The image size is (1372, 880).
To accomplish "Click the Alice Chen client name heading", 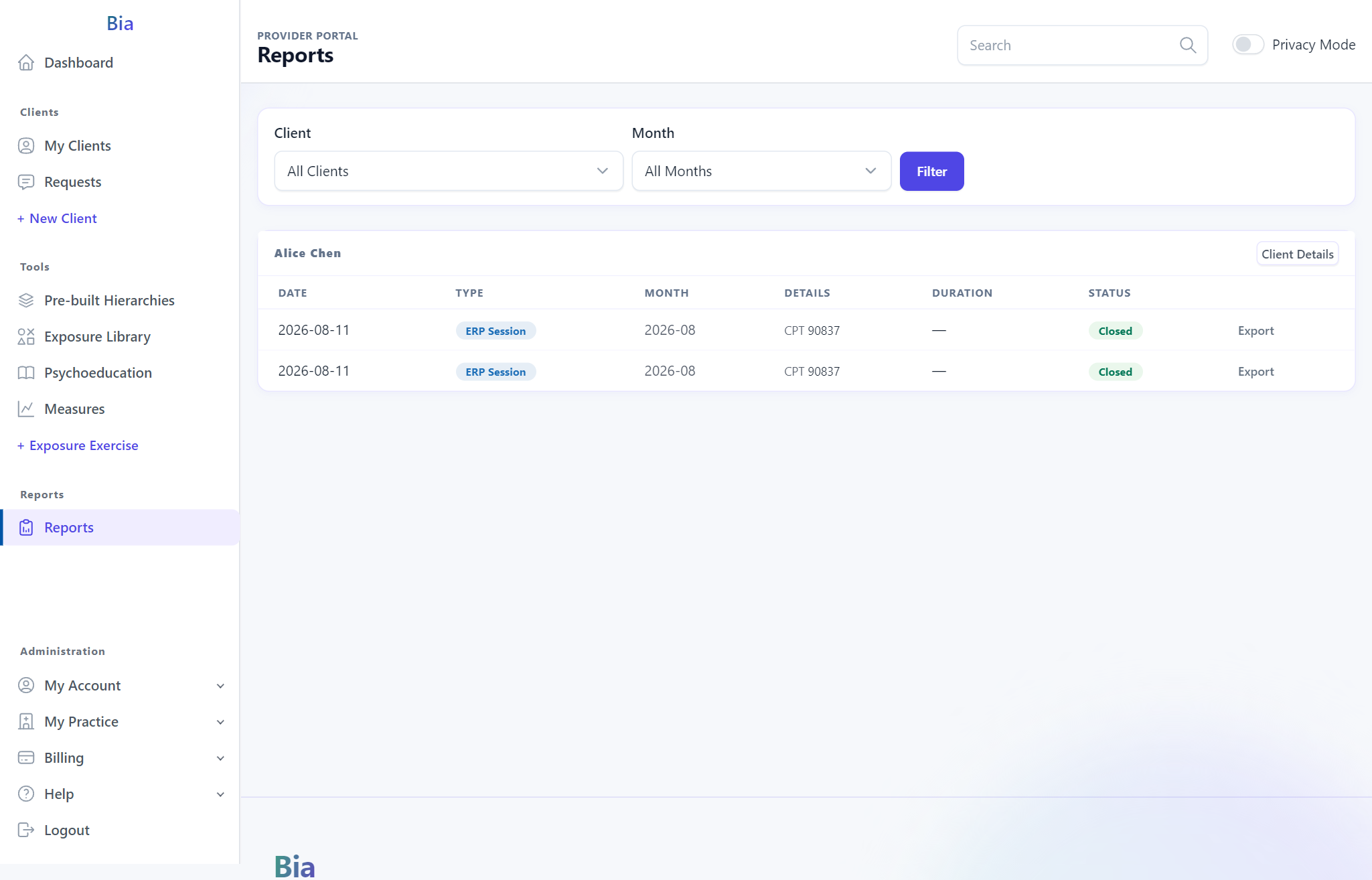I will tap(307, 253).
